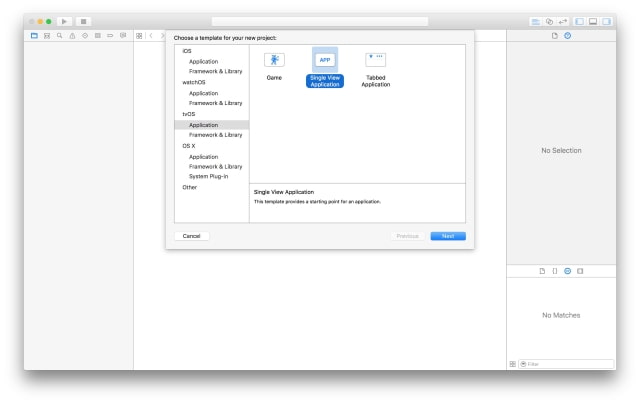Show the Quick Help inspector
This screenshot has width=640, height=404.
click(x=568, y=36)
